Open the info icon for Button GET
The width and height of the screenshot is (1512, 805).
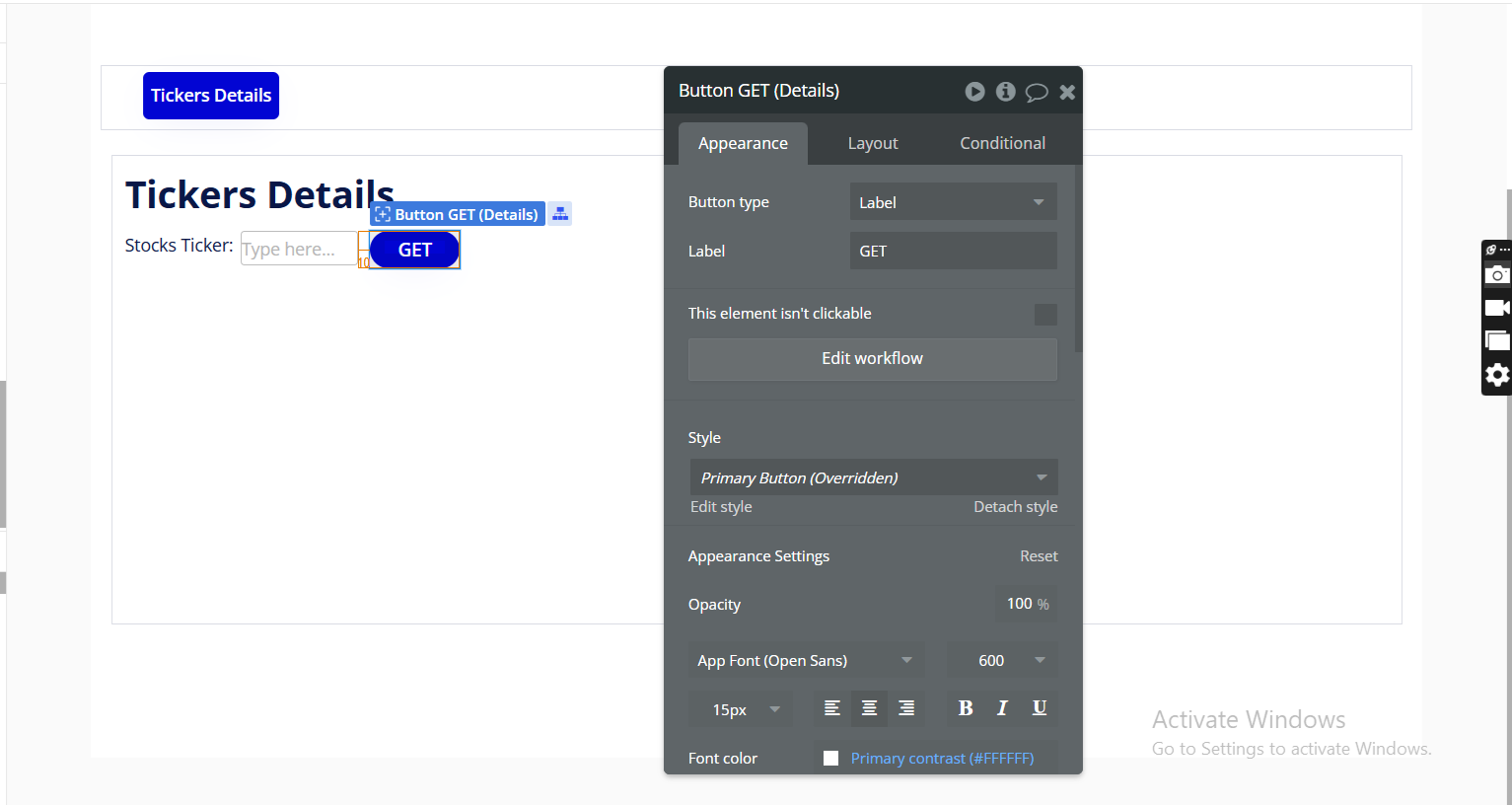[x=1006, y=92]
